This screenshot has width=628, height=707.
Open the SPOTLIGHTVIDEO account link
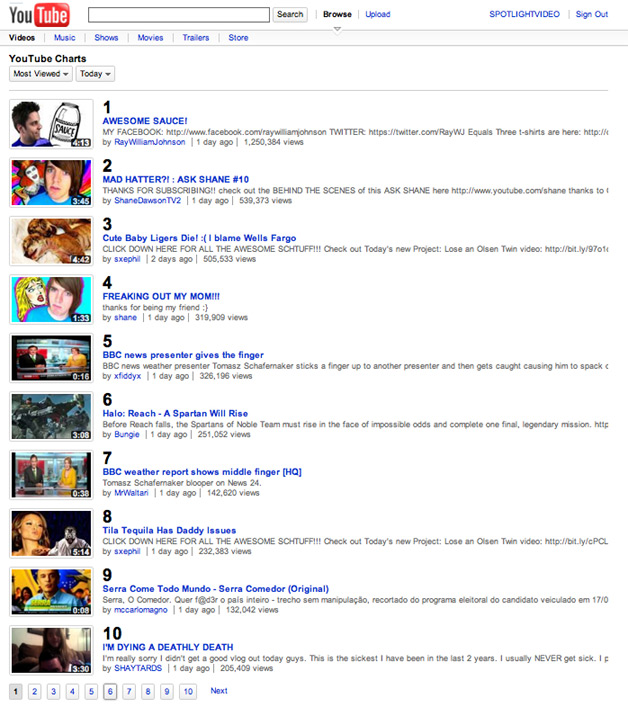(x=524, y=14)
